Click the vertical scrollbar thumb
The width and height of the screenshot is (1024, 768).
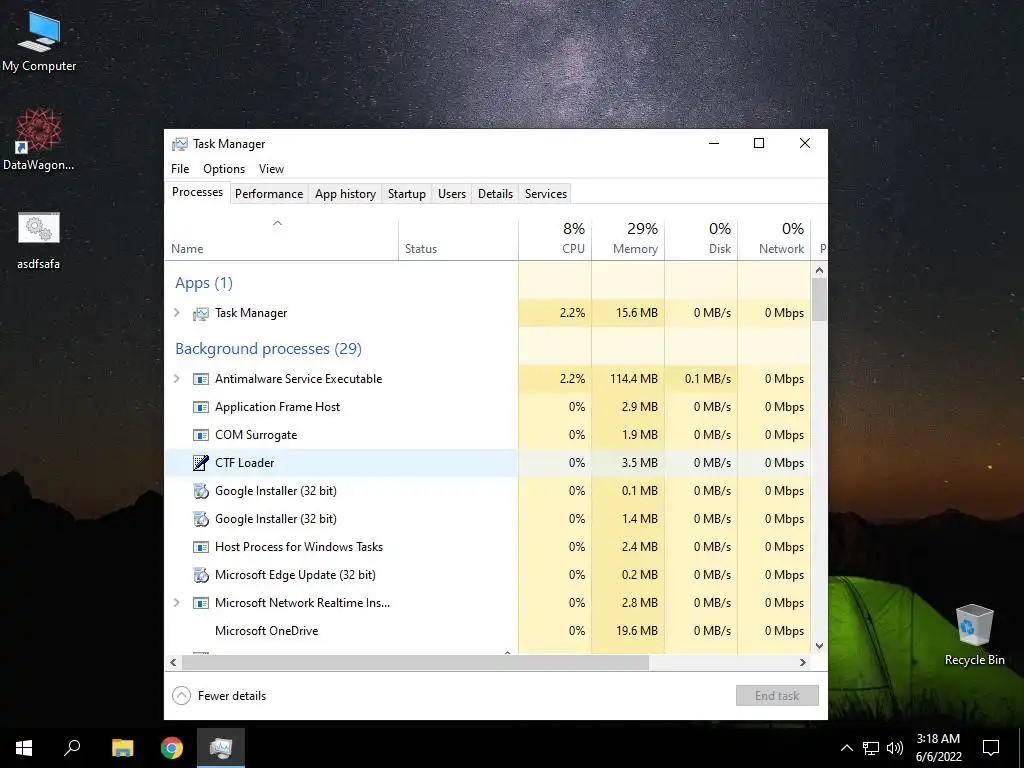[x=820, y=299]
